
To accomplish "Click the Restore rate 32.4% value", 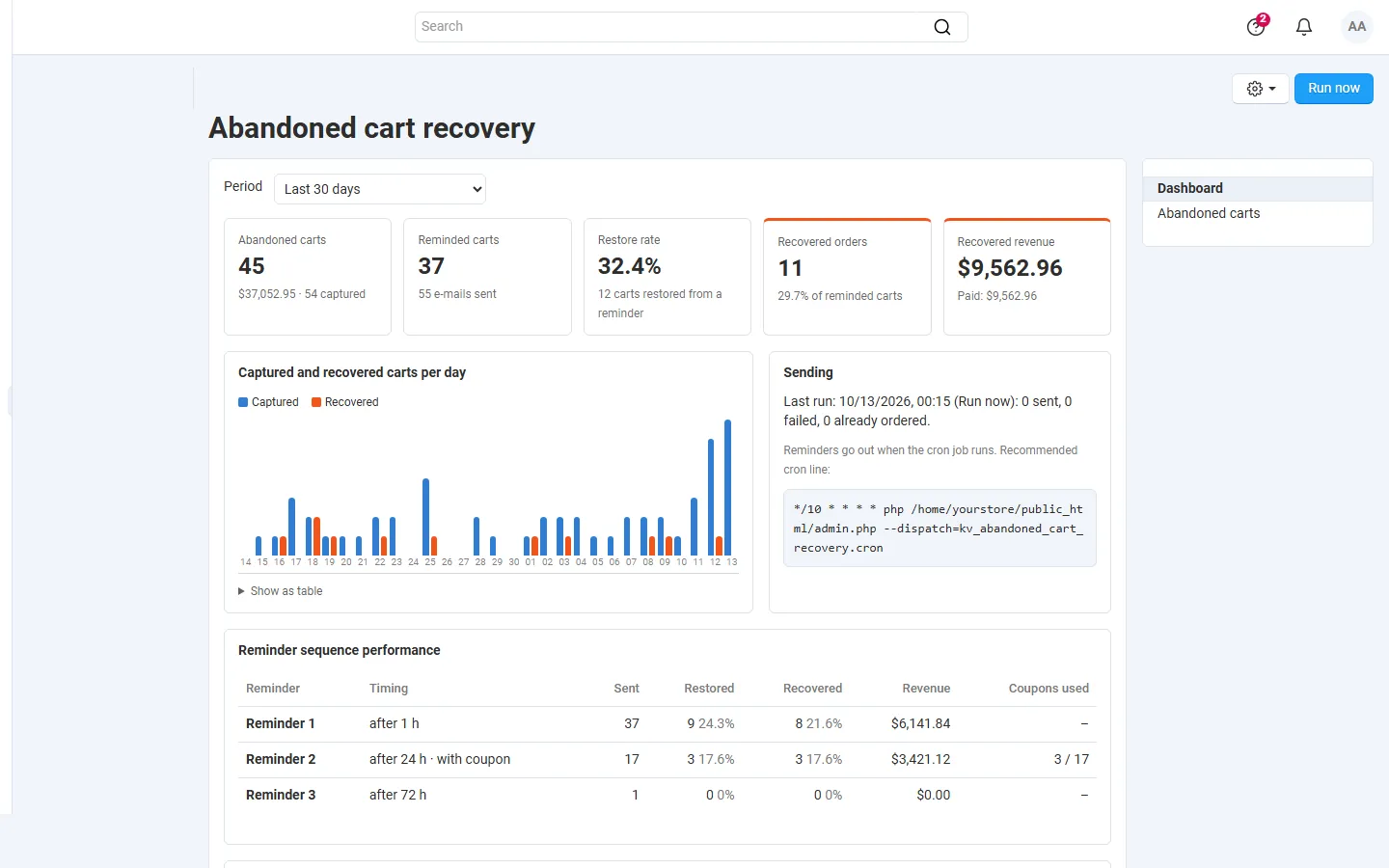I will (x=629, y=266).
